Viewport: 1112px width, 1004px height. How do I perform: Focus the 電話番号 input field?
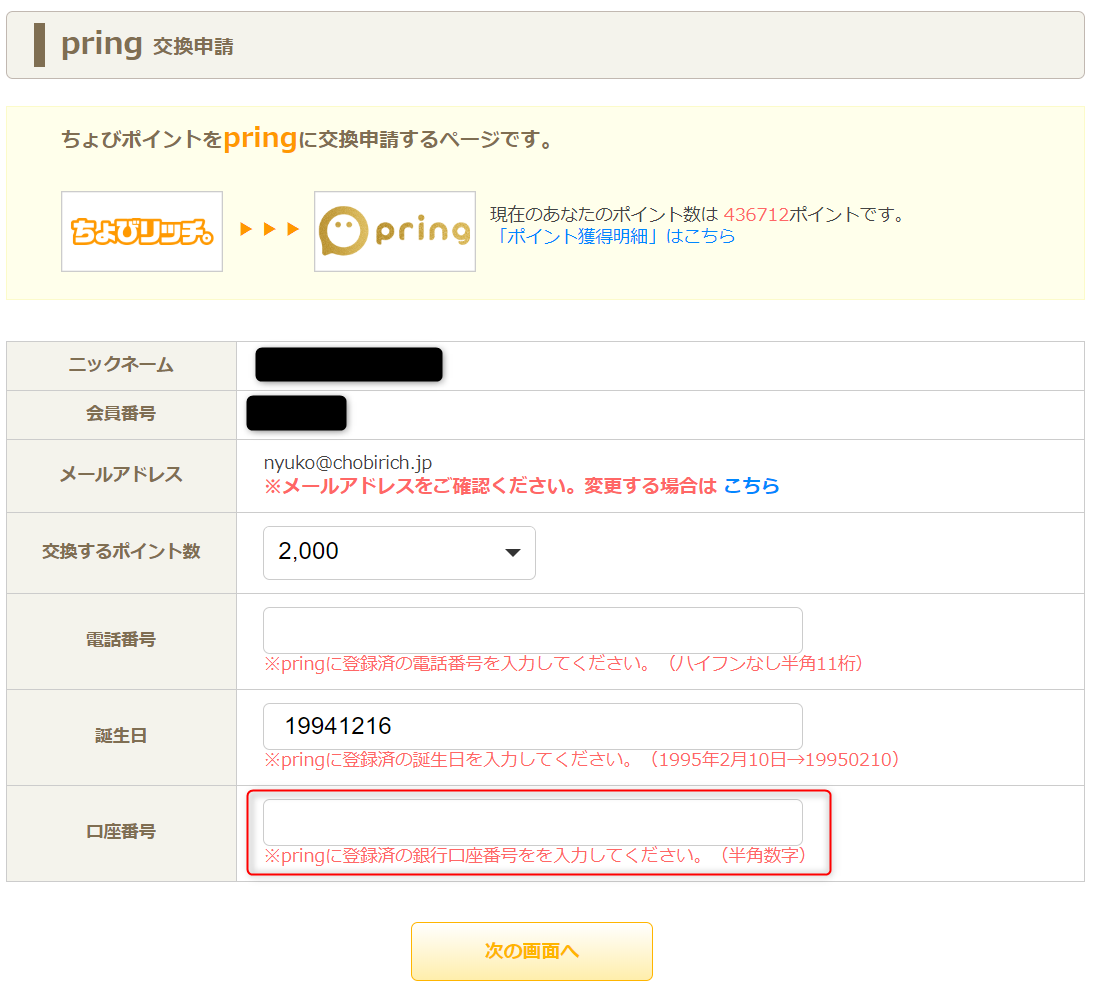[533, 630]
